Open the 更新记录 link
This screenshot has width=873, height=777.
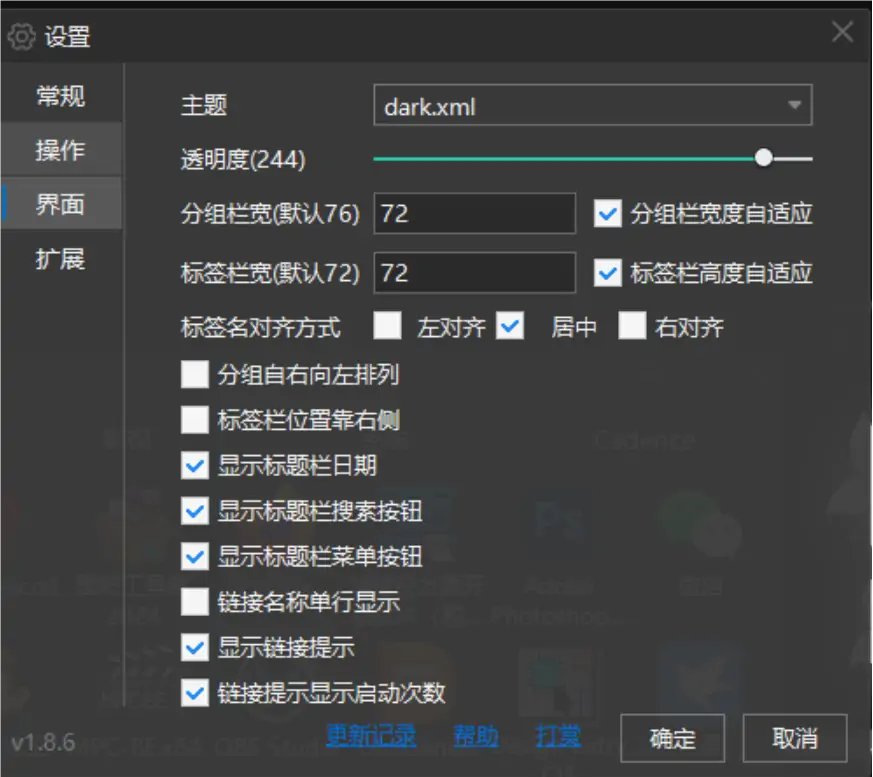click(371, 736)
